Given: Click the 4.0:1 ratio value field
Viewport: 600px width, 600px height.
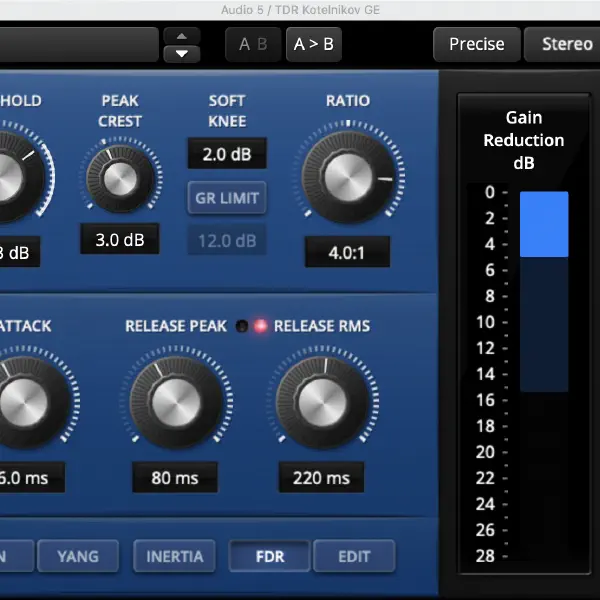Looking at the screenshot, I should (x=346, y=252).
